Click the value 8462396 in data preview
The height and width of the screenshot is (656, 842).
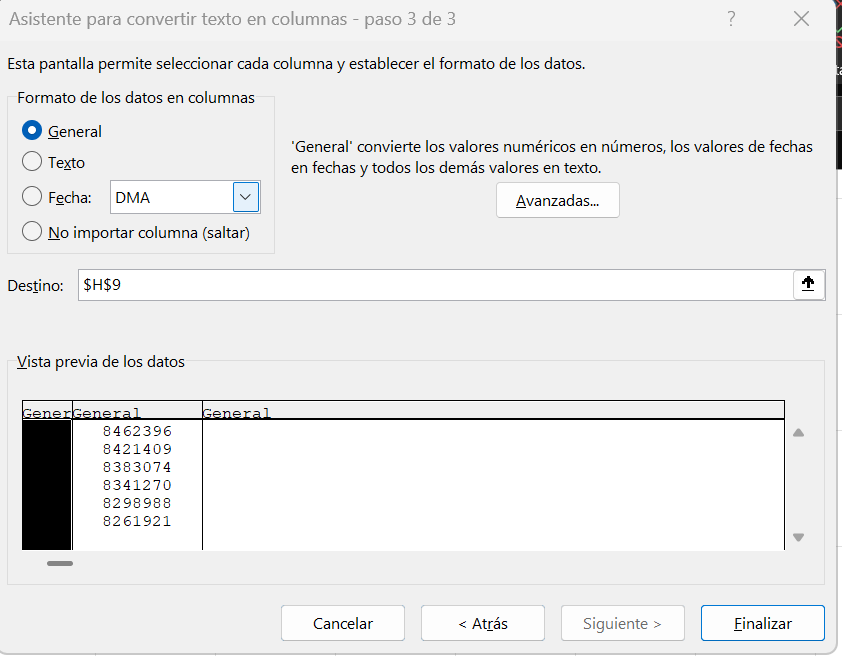137,431
